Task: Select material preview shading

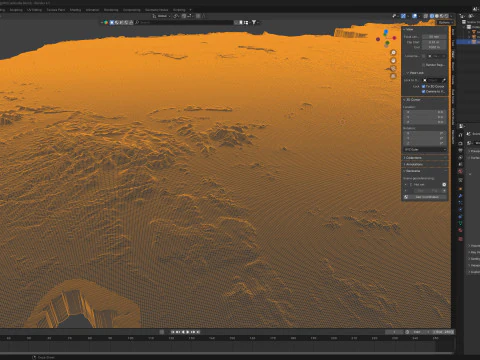Action: [x=442, y=16]
